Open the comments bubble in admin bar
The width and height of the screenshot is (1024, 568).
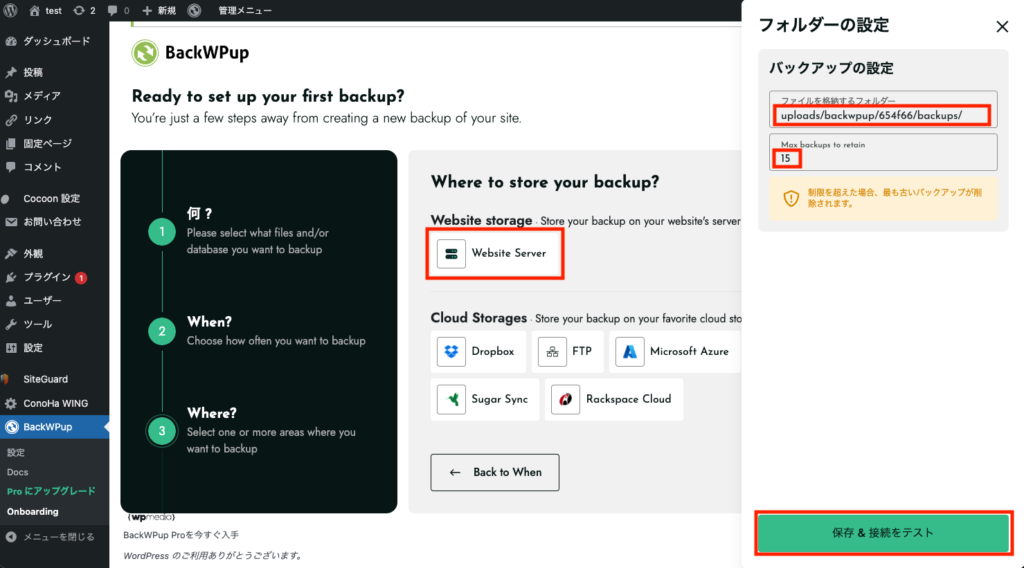[x=118, y=10]
